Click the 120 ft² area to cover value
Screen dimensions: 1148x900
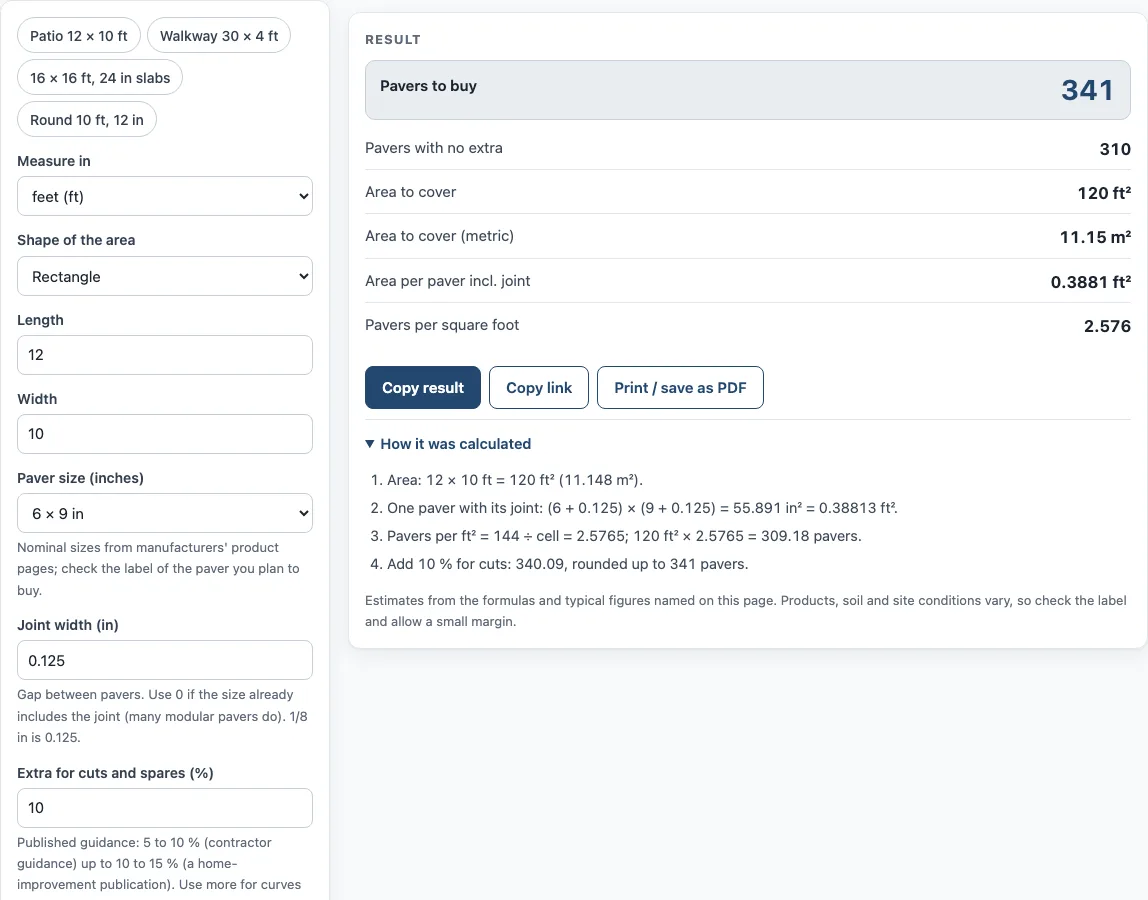click(1104, 193)
